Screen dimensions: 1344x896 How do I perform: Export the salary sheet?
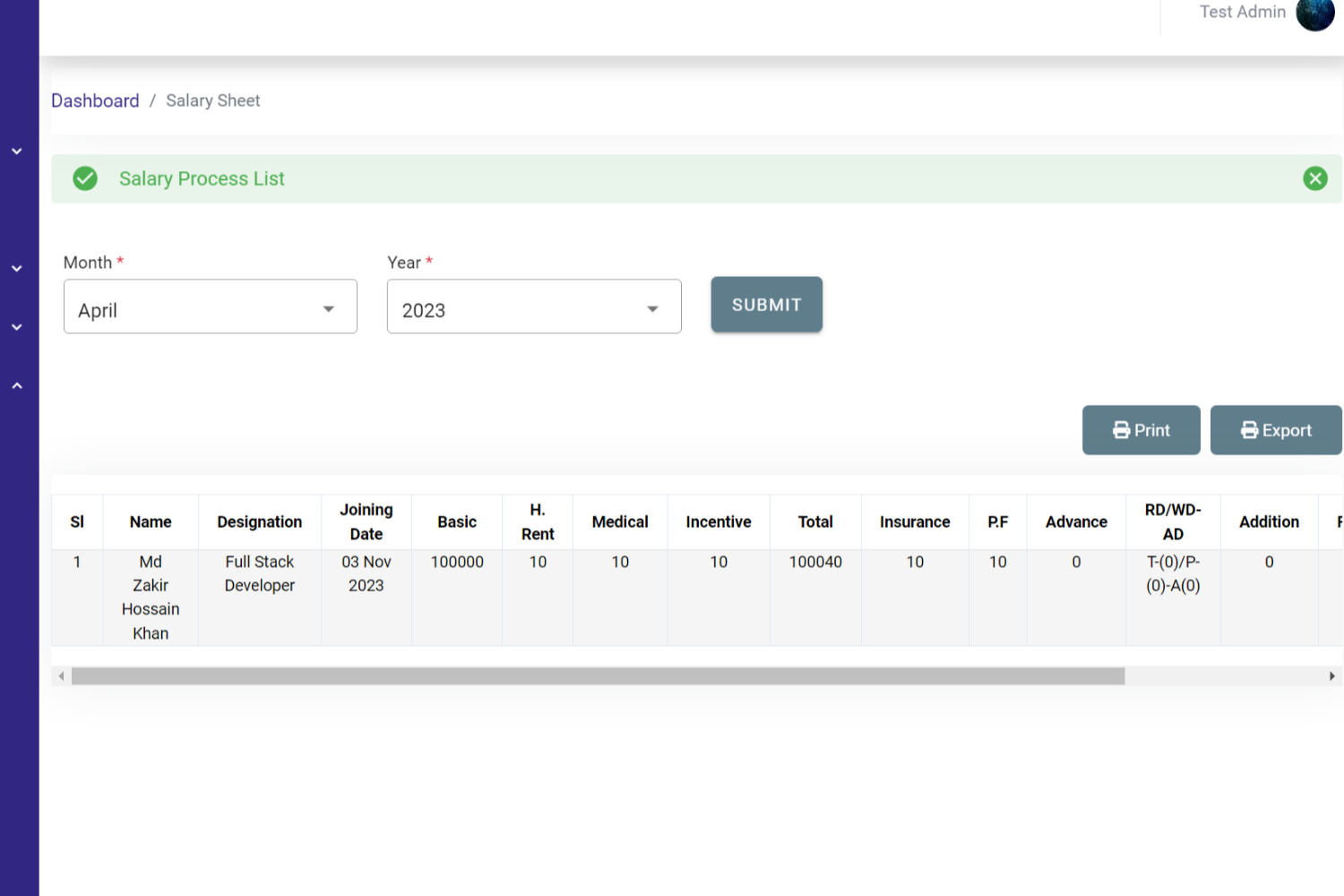tap(1276, 430)
